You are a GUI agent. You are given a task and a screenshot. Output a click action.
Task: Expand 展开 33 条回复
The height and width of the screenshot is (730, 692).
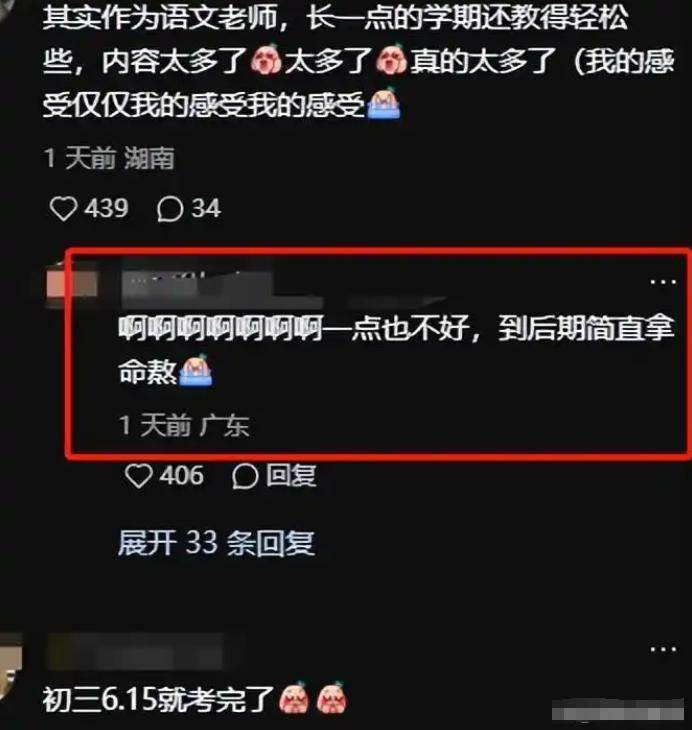(x=217, y=543)
